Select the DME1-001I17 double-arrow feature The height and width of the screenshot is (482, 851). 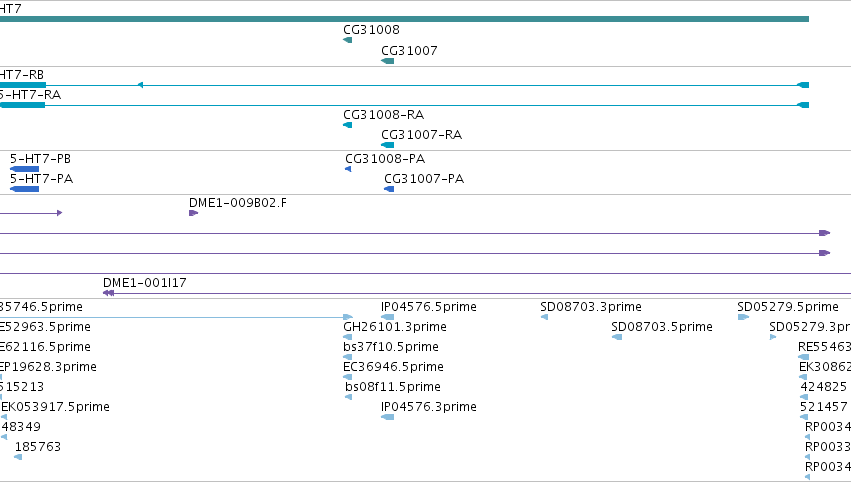tap(109, 293)
